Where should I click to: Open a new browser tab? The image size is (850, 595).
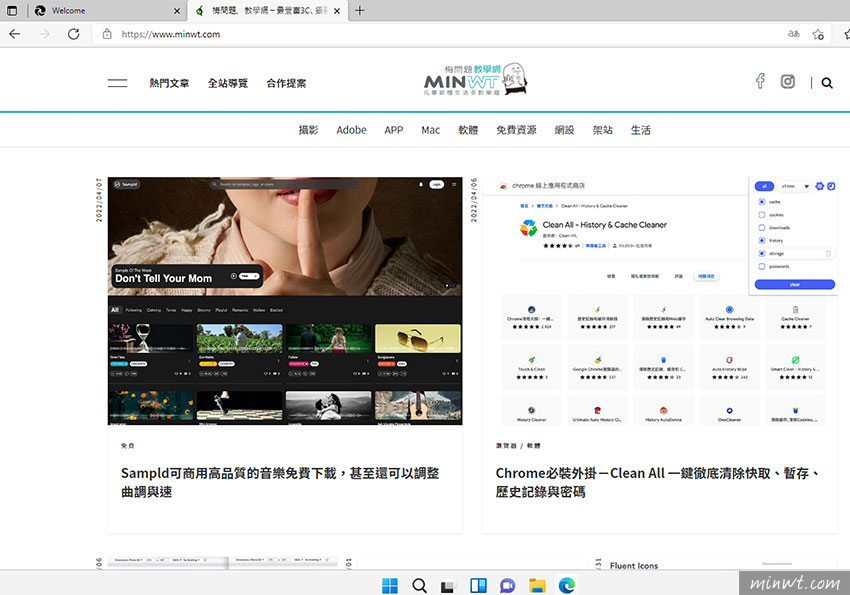click(x=359, y=10)
